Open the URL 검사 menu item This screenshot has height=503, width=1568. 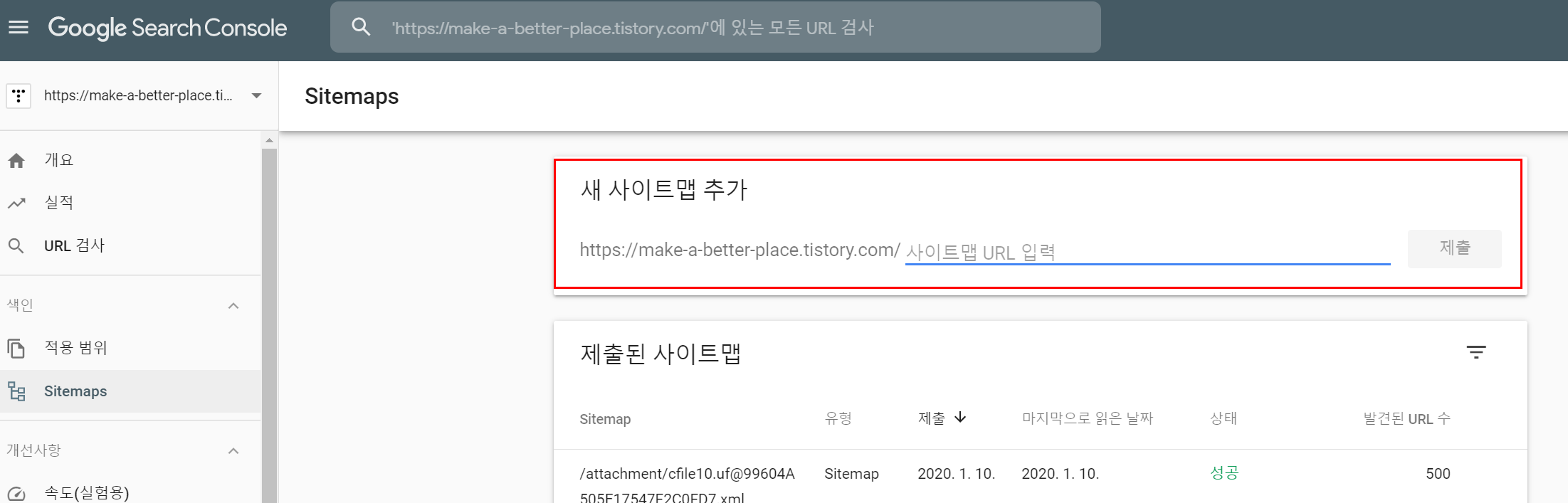(74, 245)
